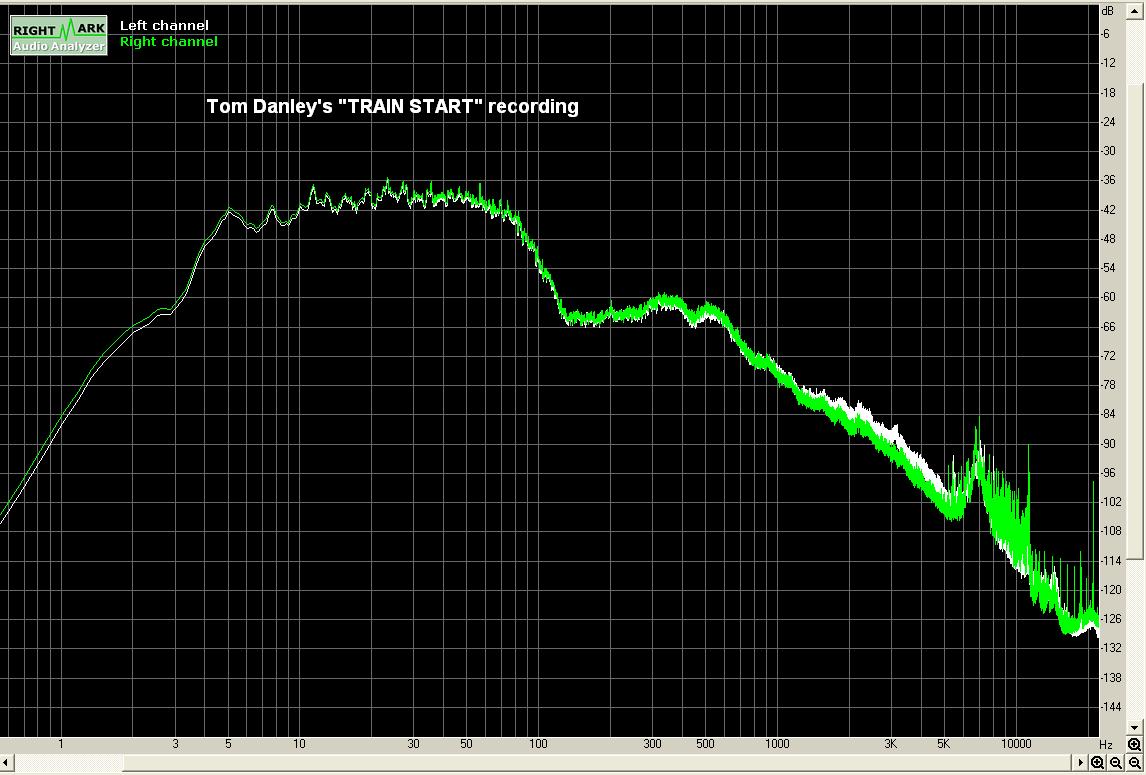
Task: Zoom in horizontally using frequency-axis magnifier plus
Action: [x=1097, y=763]
